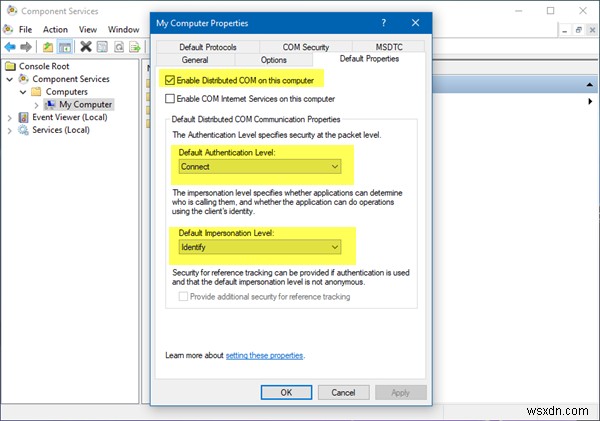Viewport: 600px width, 421px height.
Task: Open the File menu
Action: [x=25, y=29]
